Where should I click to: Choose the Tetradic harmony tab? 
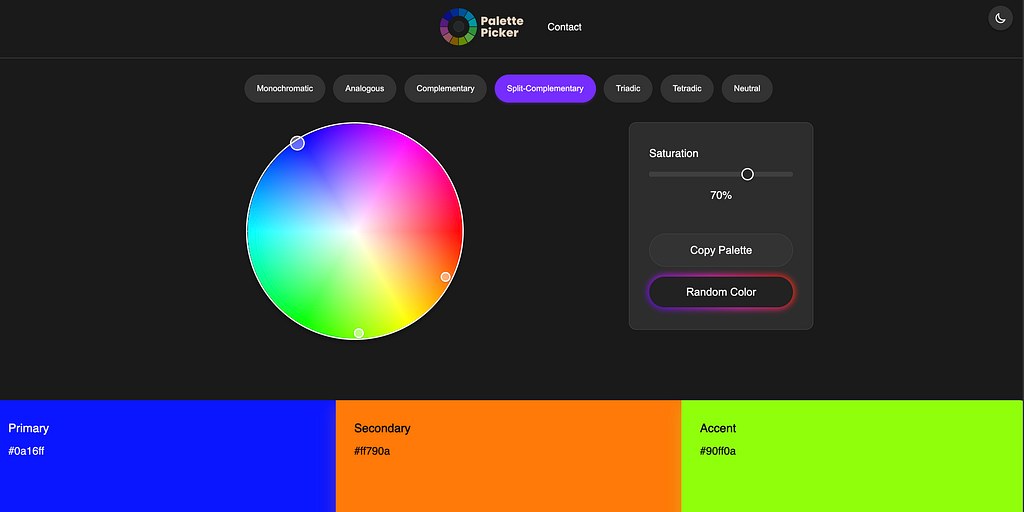[x=687, y=88]
